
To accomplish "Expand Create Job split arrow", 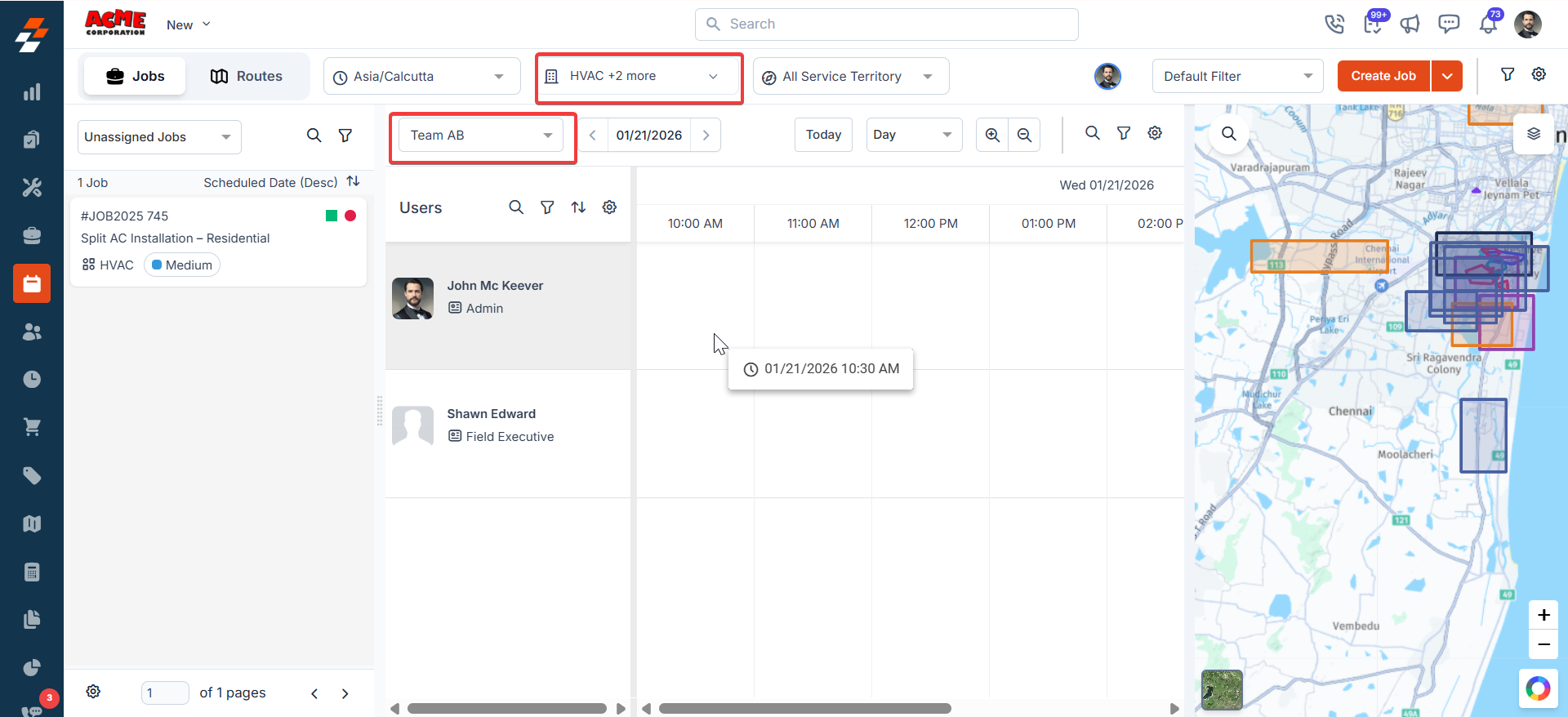I will 1447,76.
